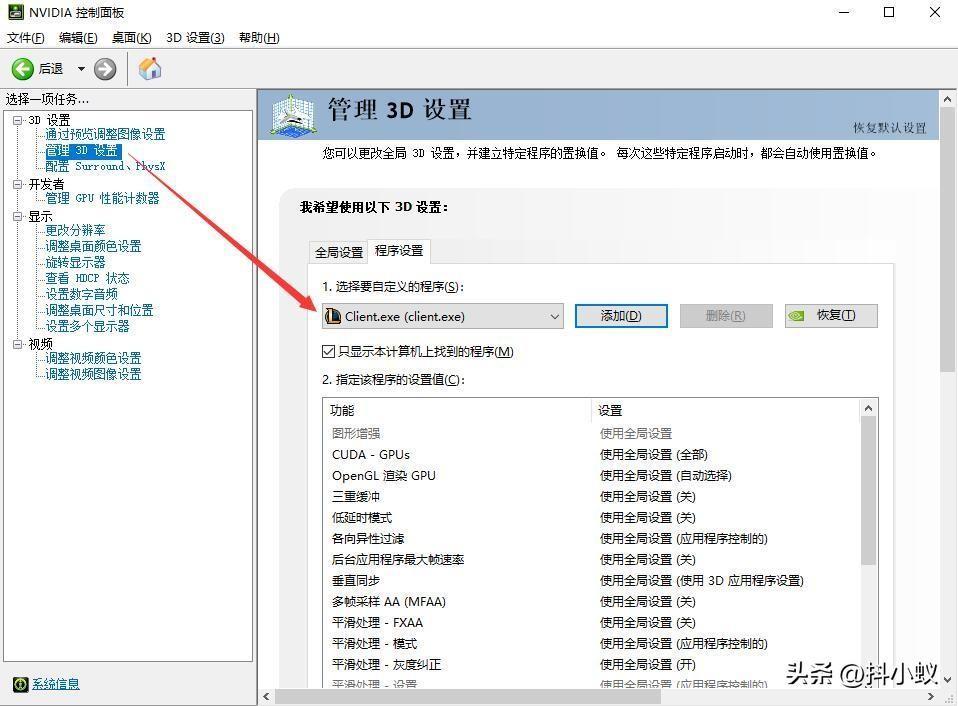Select 调整桌面尺寸和位置 in tree
Image resolution: width=958 pixels, height=706 pixels.
tap(99, 310)
